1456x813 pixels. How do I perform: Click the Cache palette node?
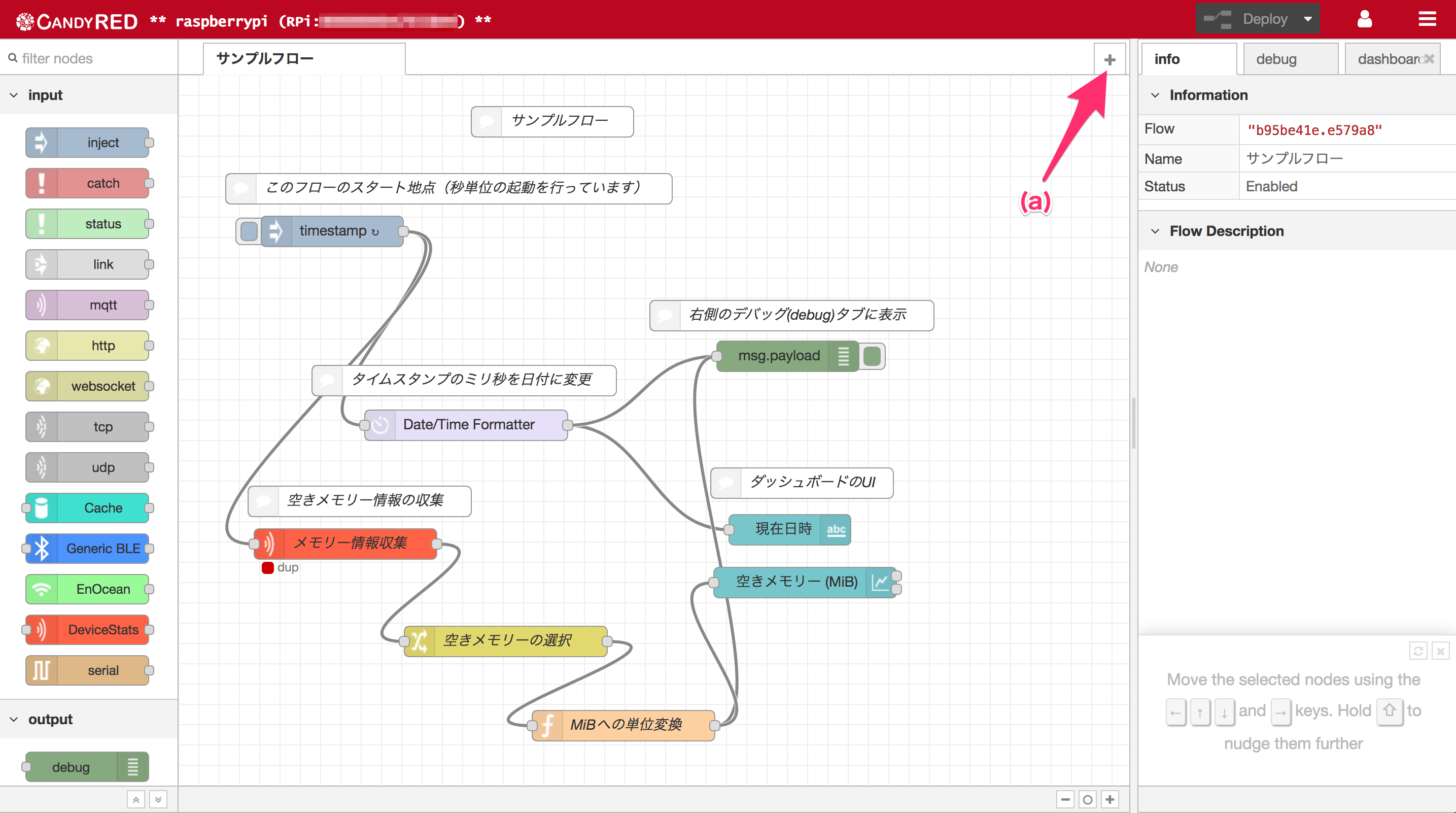tap(87, 509)
